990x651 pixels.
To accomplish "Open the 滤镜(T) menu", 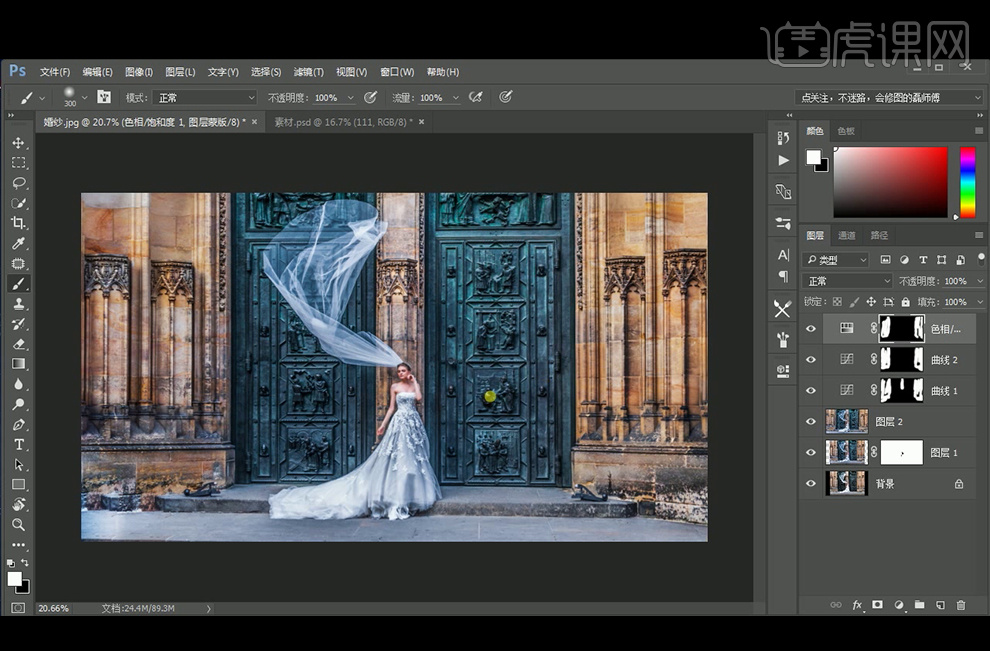I will click(x=308, y=72).
